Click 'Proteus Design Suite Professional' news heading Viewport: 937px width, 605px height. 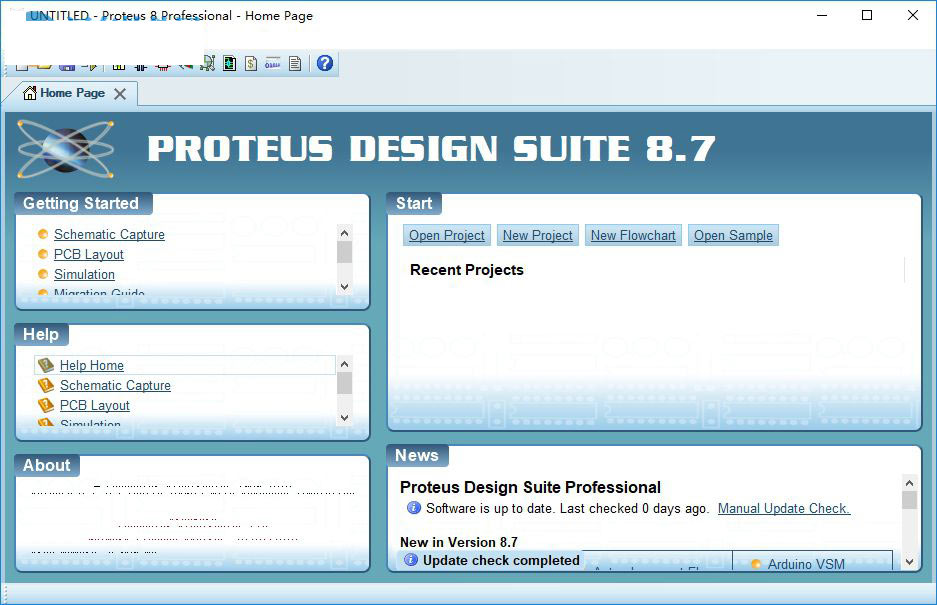[x=530, y=487]
